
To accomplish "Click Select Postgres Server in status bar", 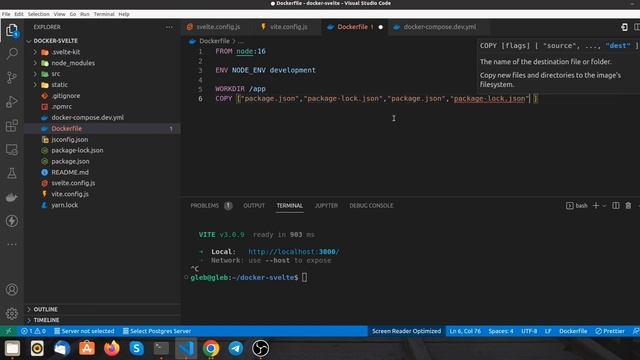I will point(157,331).
